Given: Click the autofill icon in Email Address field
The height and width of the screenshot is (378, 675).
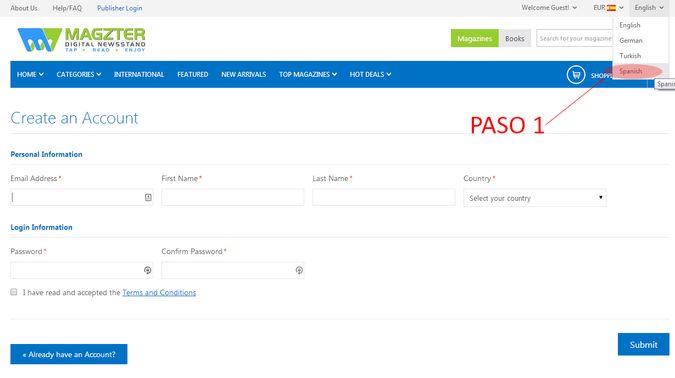Looking at the screenshot, I should point(148,197).
